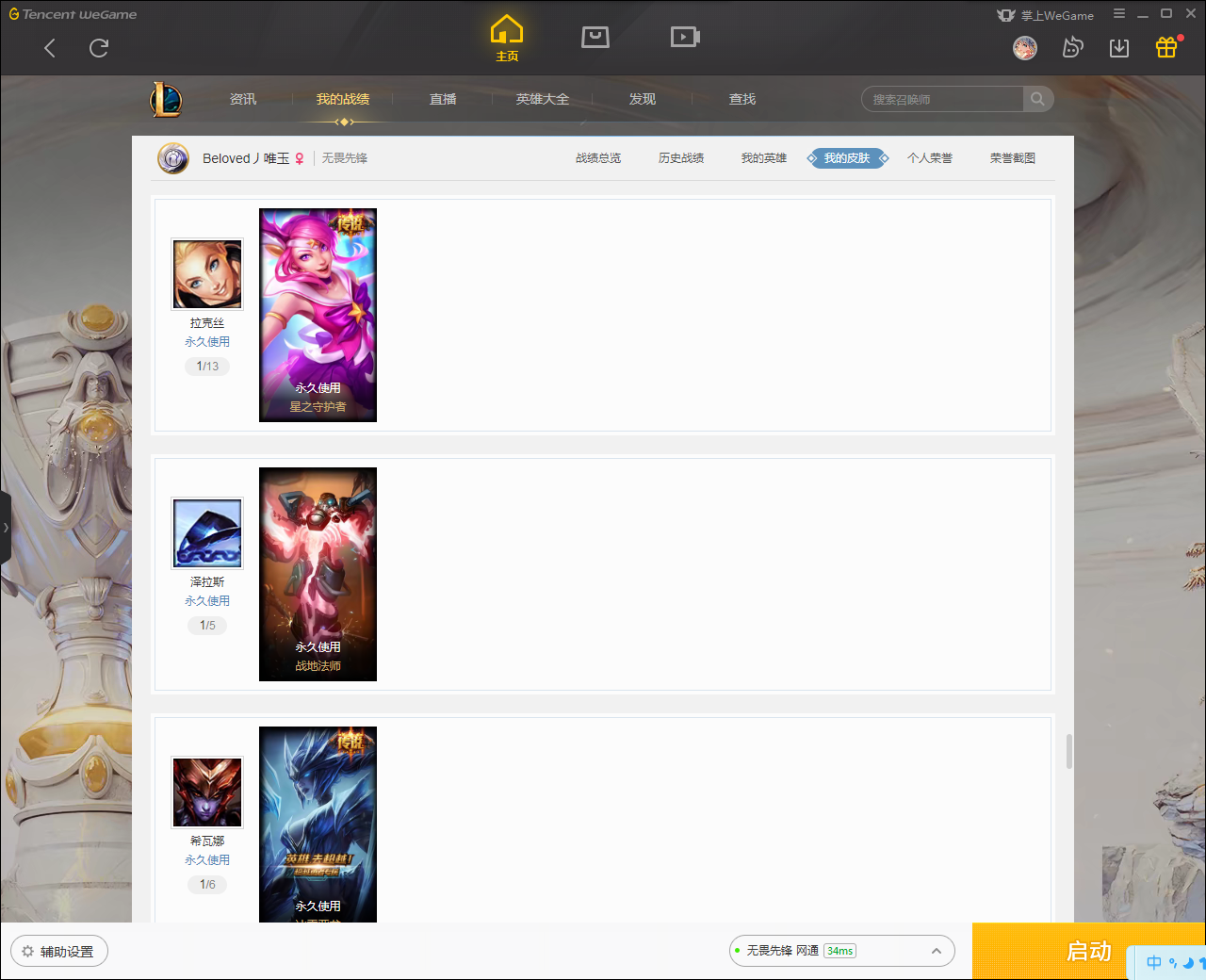Click the 启动 launch button
The width and height of the screenshot is (1206, 980).
[x=1089, y=952]
